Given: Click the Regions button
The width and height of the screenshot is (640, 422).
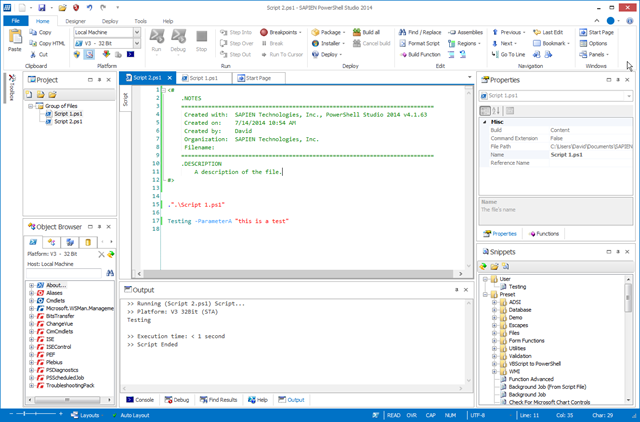Looking at the screenshot, I should point(464,43).
